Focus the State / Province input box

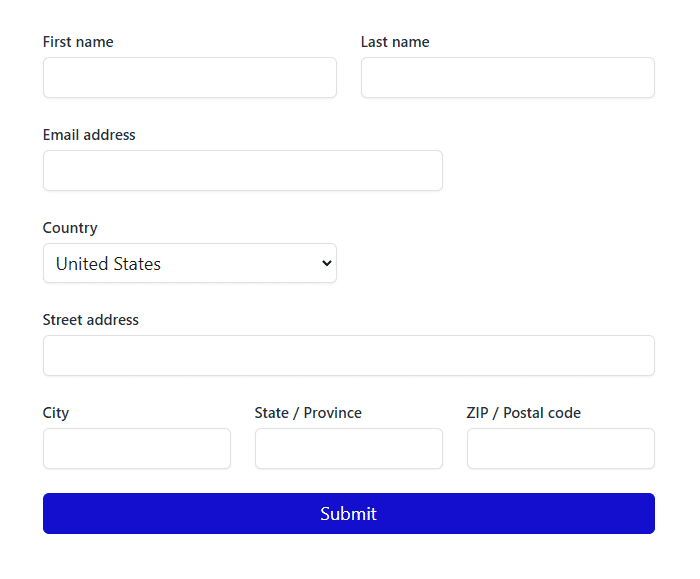(x=348, y=449)
